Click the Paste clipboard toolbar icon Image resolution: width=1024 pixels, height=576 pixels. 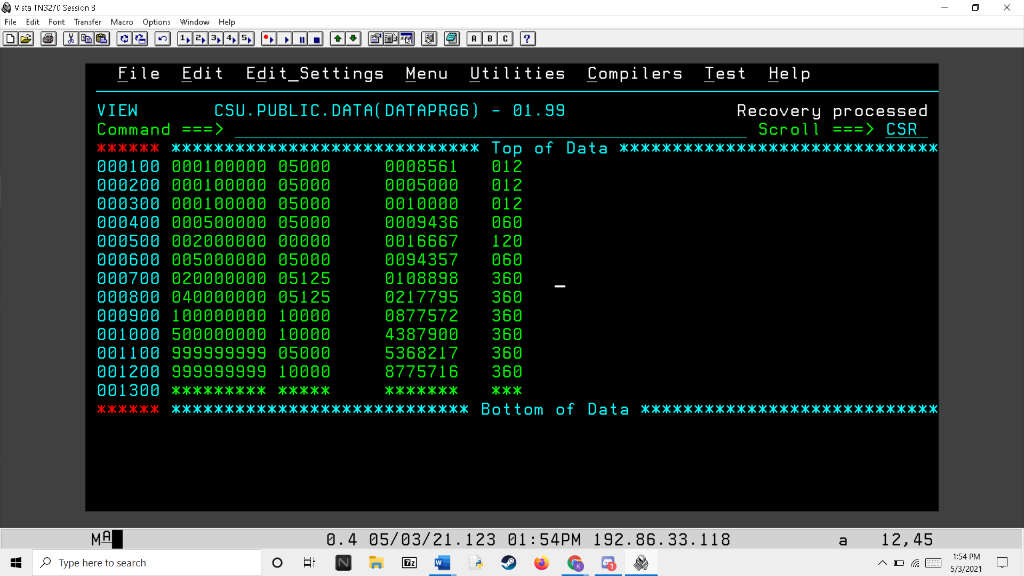(102, 39)
